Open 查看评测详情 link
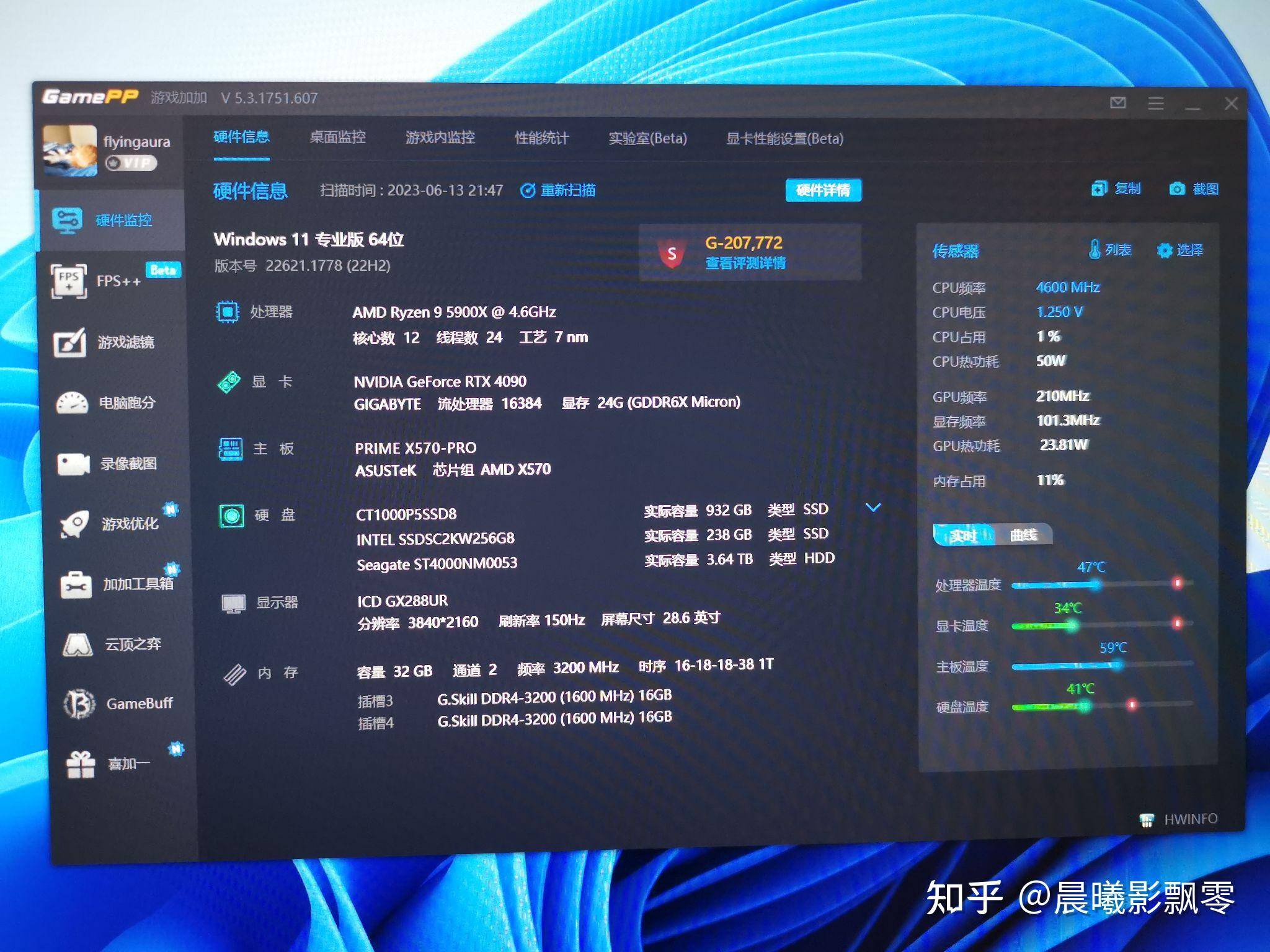1270x952 pixels. pos(745,263)
